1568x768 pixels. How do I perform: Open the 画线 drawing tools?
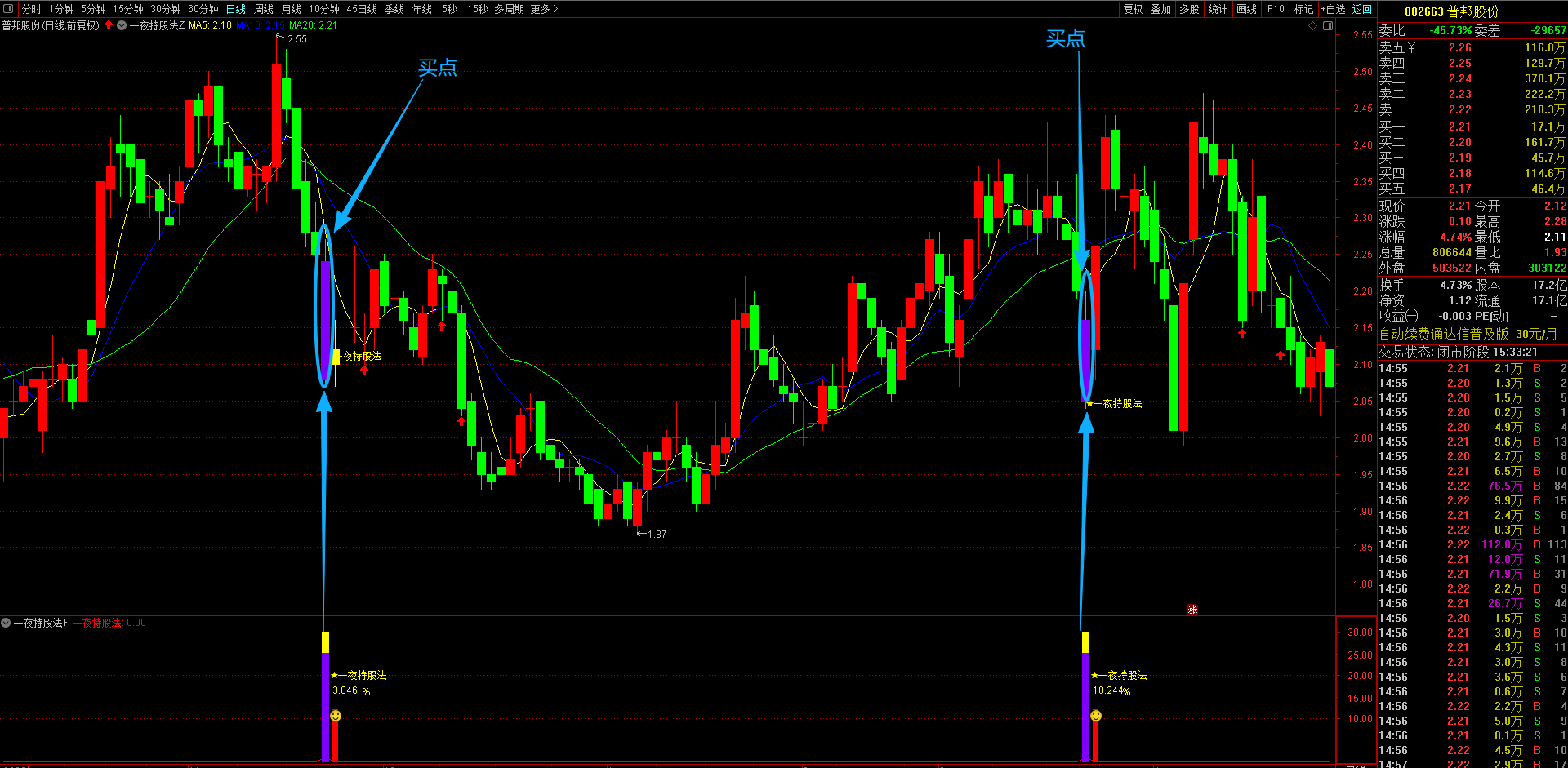1246,9
